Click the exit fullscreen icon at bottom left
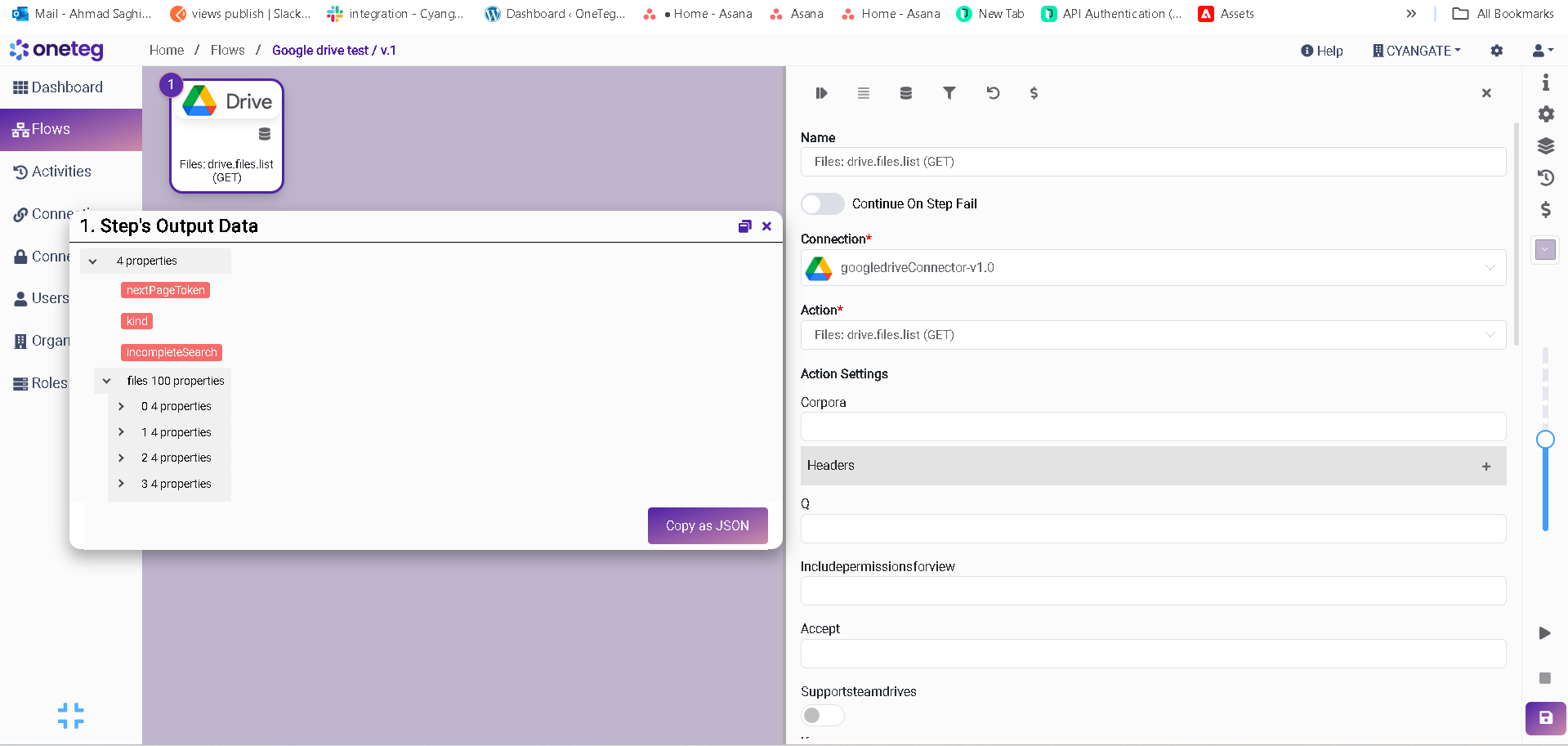Viewport: 1568px width, 746px height. (x=71, y=716)
